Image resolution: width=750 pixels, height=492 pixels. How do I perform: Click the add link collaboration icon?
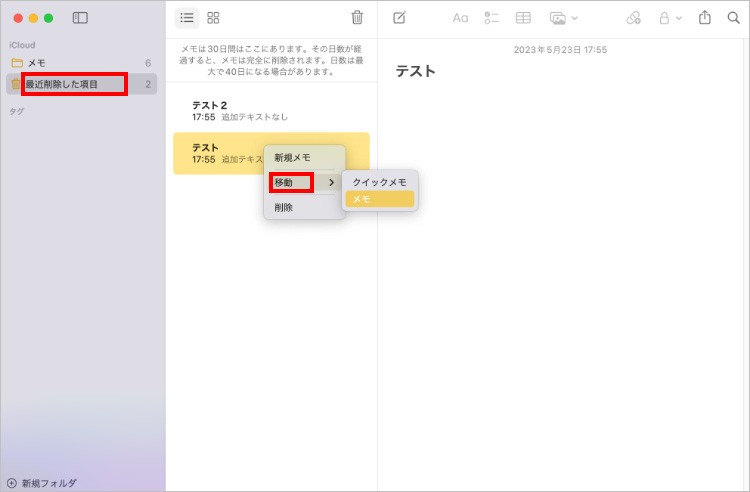633,18
